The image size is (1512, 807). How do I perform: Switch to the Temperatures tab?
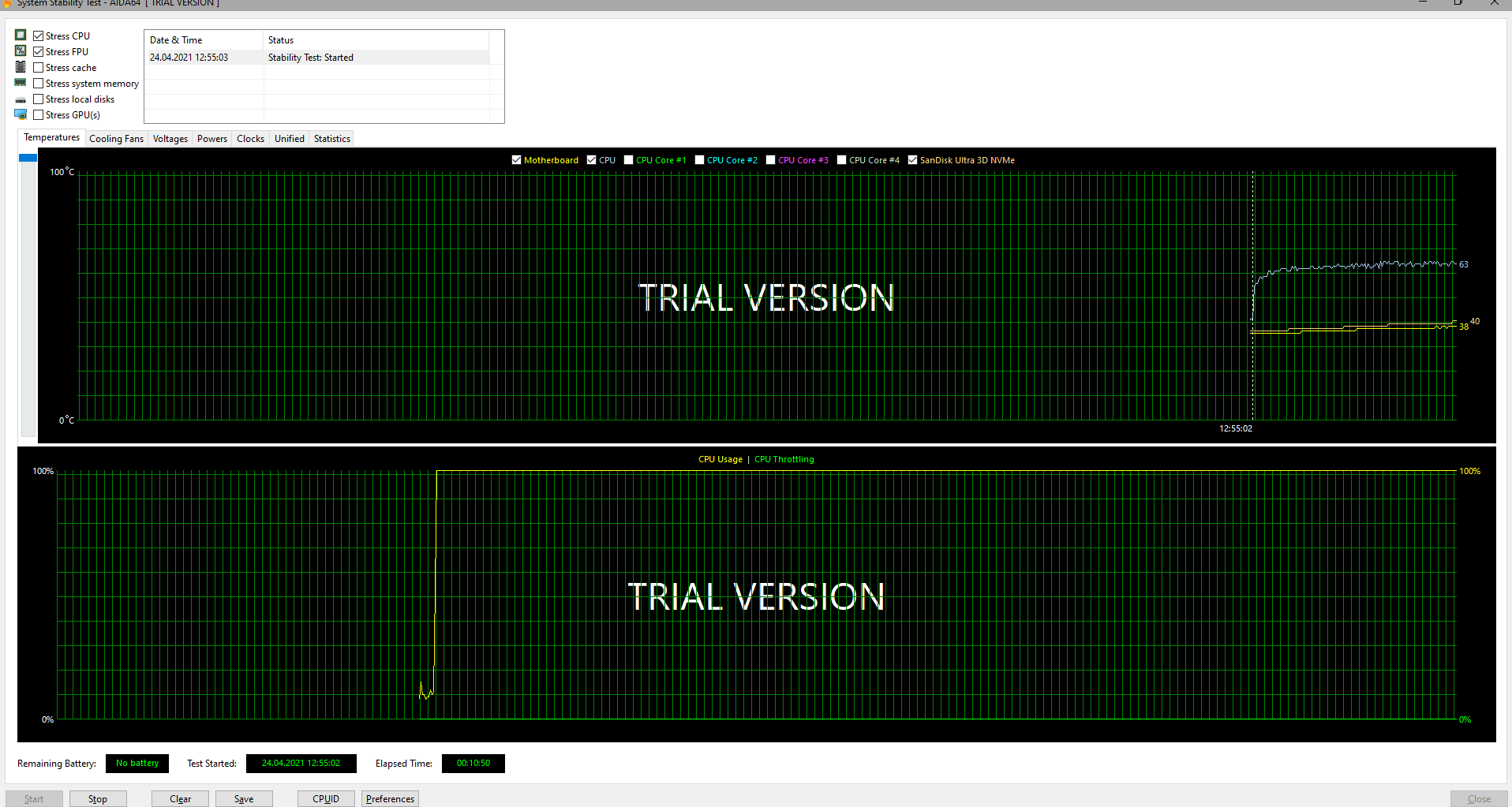coord(51,137)
